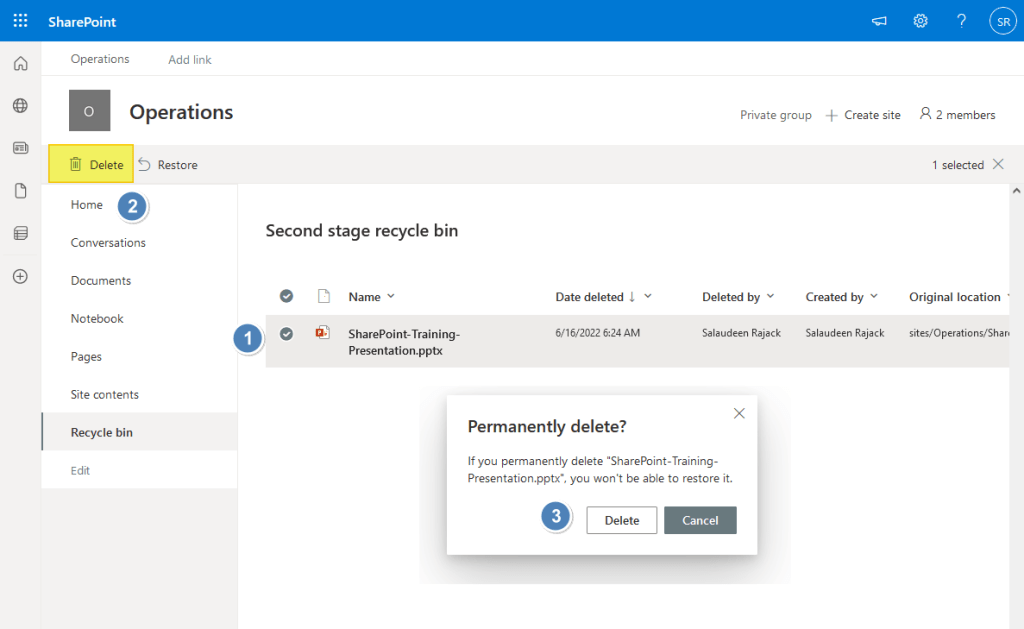1024x629 pixels.
Task: Open the Help question mark icon
Action: [961, 21]
